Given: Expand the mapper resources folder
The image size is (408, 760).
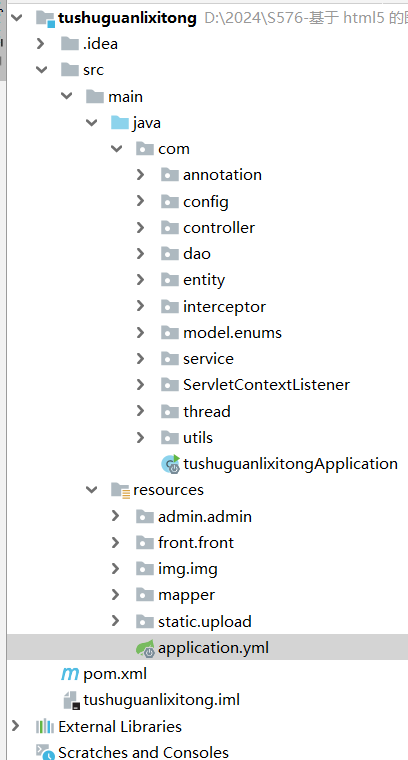Looking at the screenshot, I should (115, 595).
